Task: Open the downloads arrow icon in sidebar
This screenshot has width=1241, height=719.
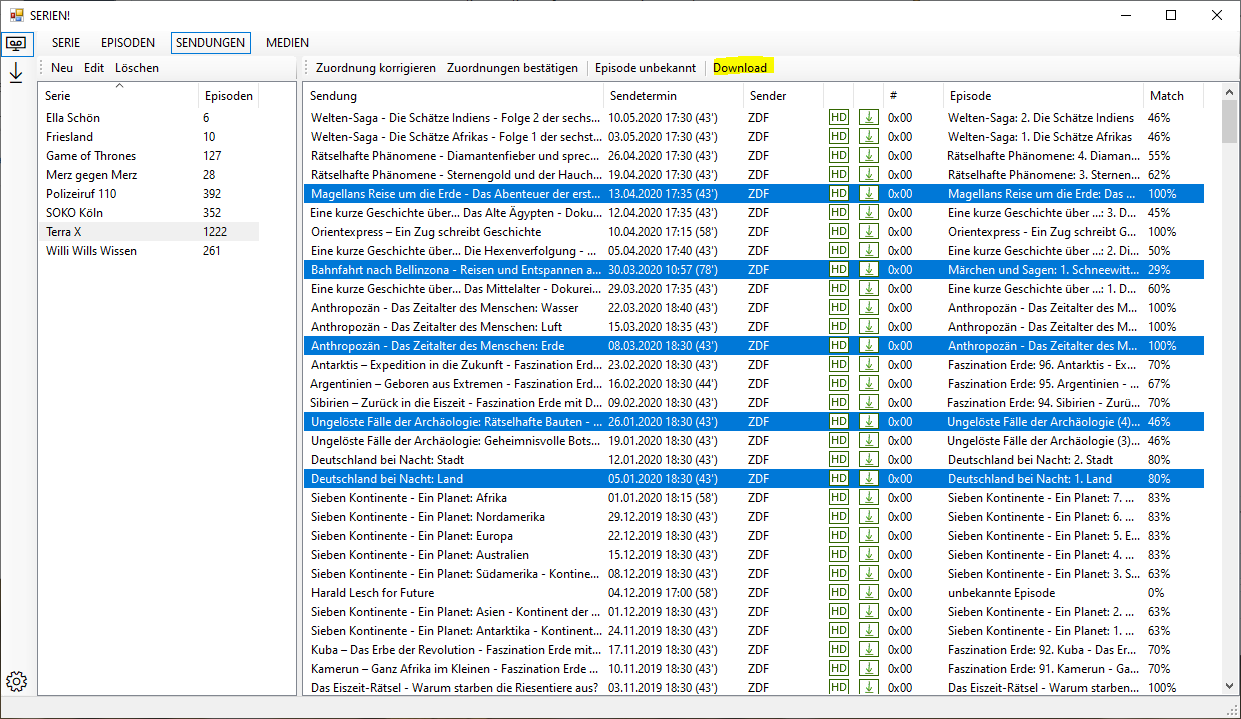Action: coord(16,73)
